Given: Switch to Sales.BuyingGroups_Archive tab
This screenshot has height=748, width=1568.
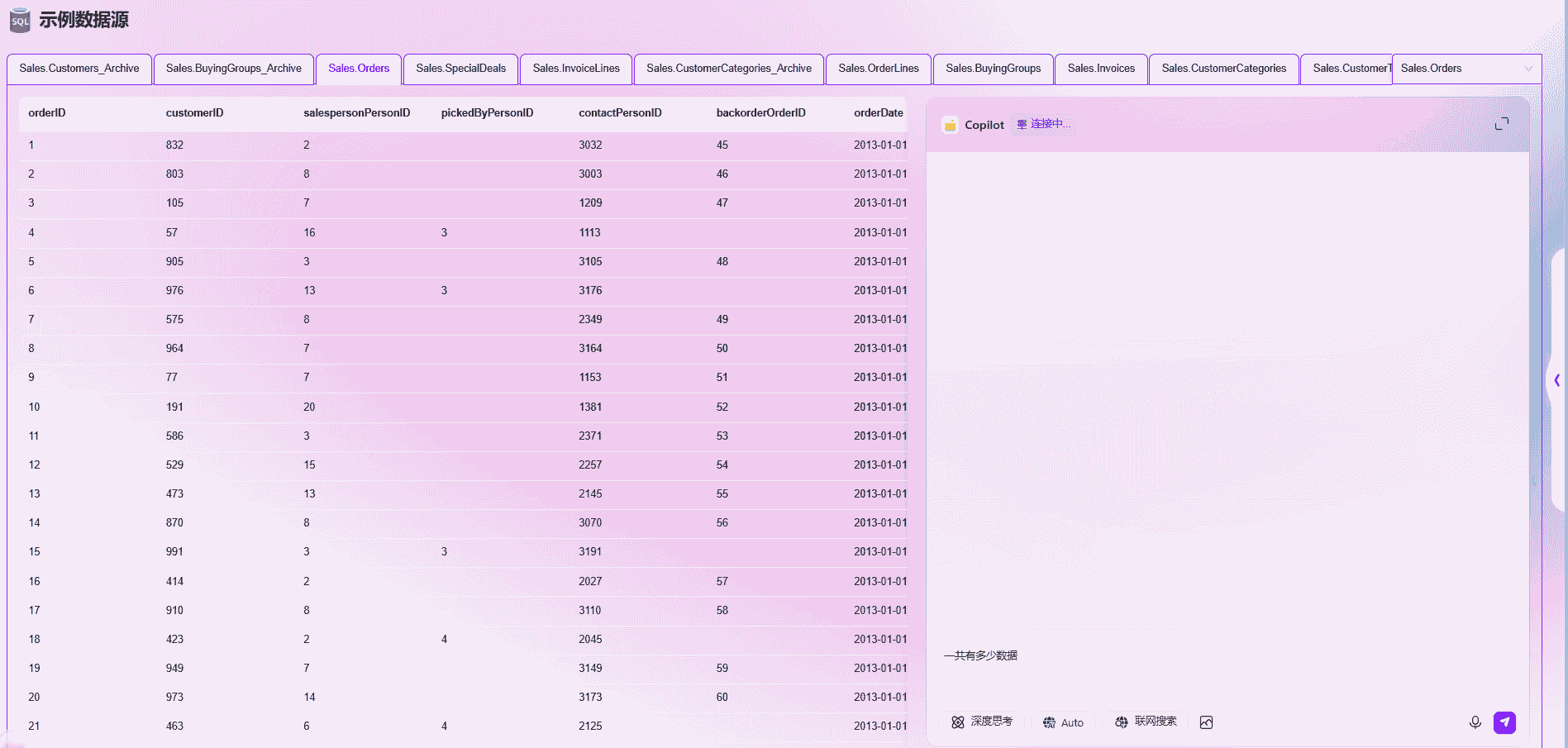Looking at the screenshot, I should pyautogui.click(x=234, y=69).
